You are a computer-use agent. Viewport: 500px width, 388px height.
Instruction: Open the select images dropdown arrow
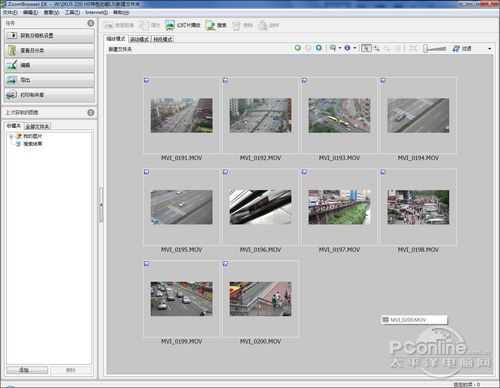coord(340,48)
